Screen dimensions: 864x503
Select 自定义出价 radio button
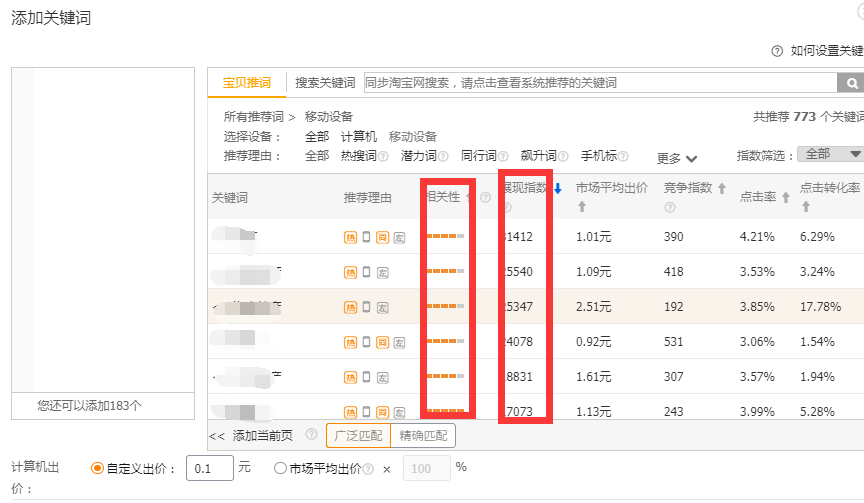coord(97,468)
